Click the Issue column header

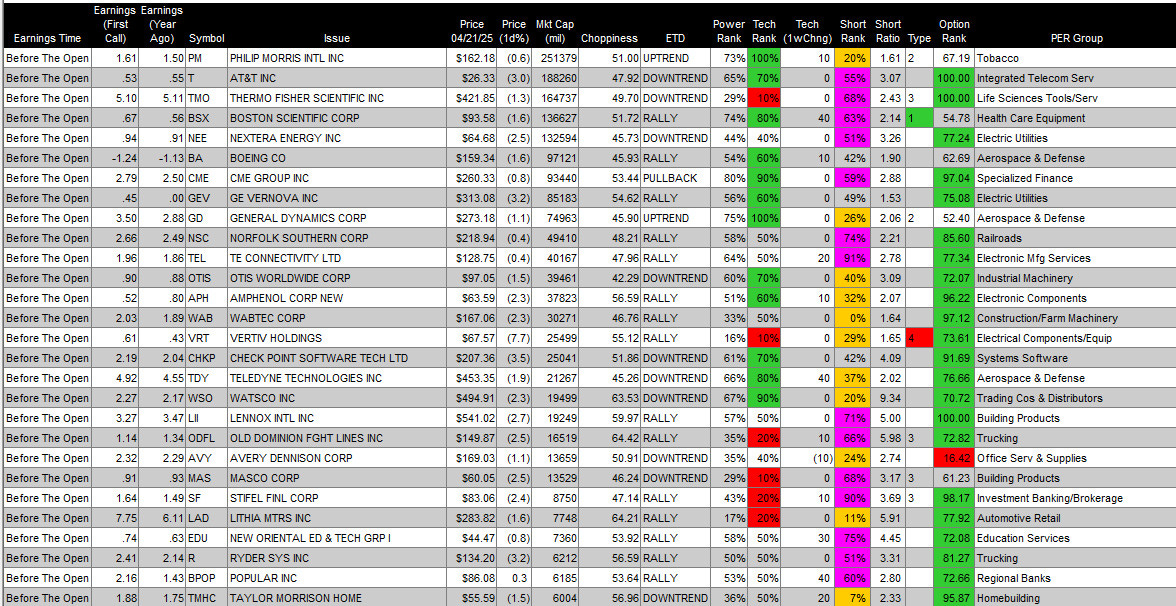(x=337, y=38)
